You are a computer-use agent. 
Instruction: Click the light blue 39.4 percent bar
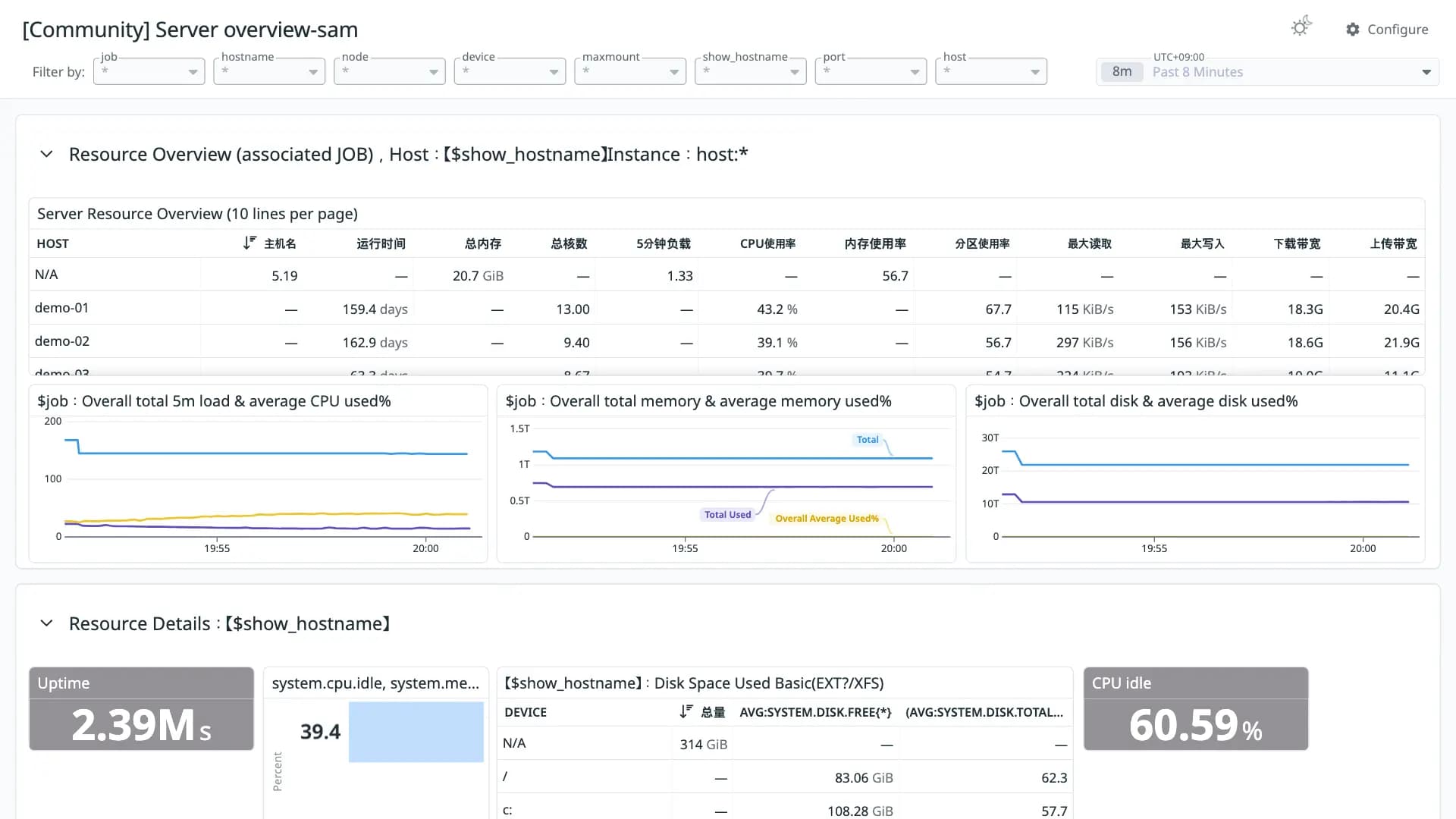(x=416, y=732)
